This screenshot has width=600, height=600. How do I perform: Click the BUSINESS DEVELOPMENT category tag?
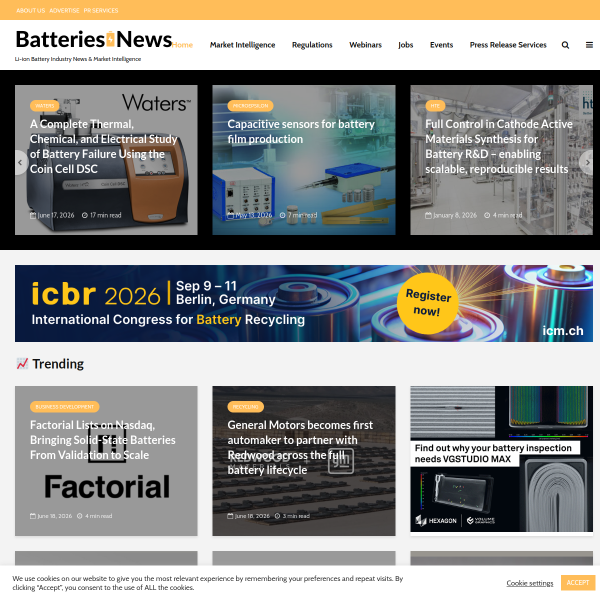[65, 407]
